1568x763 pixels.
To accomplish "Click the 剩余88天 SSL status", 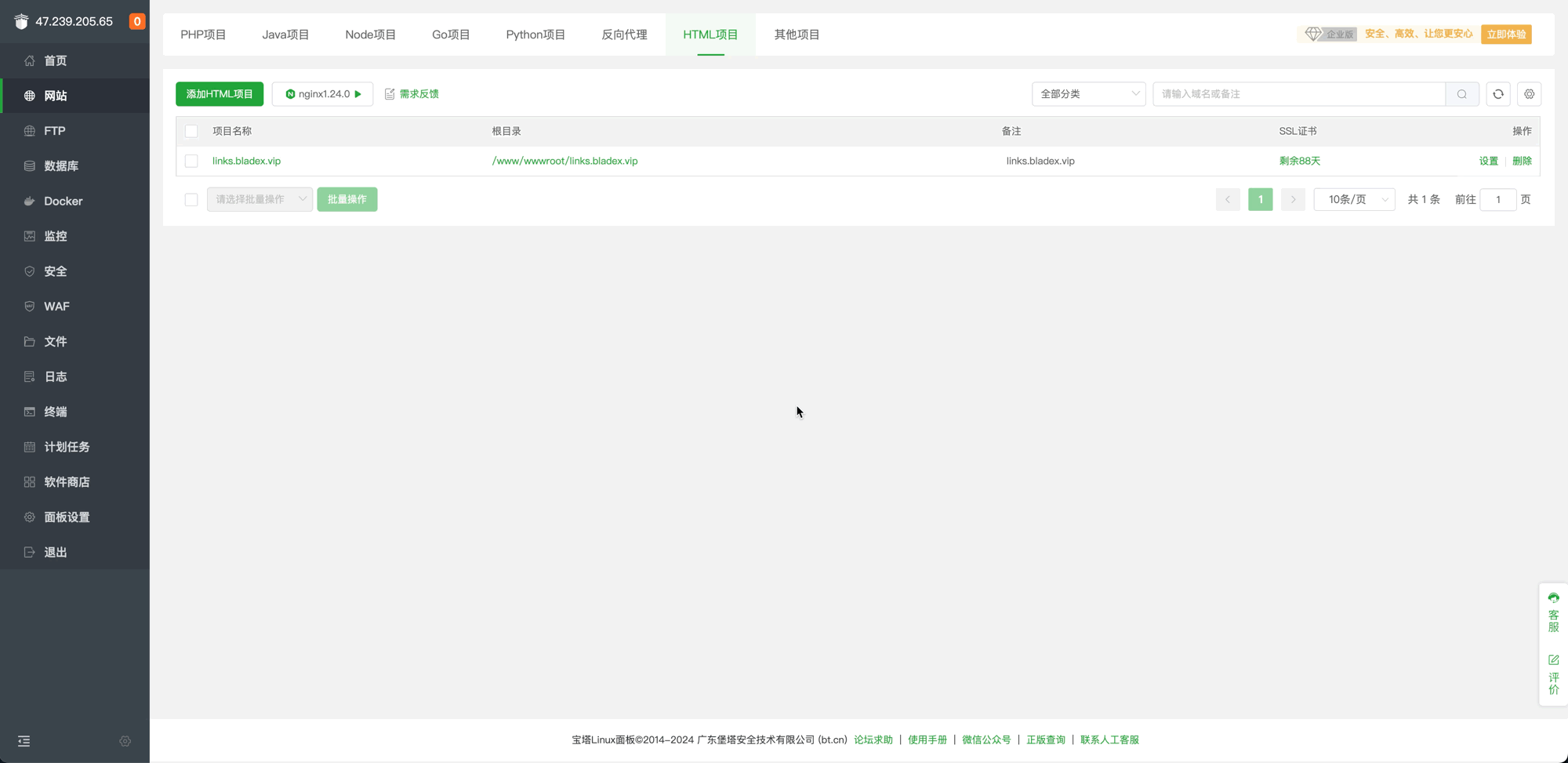I will (1300, 161).
